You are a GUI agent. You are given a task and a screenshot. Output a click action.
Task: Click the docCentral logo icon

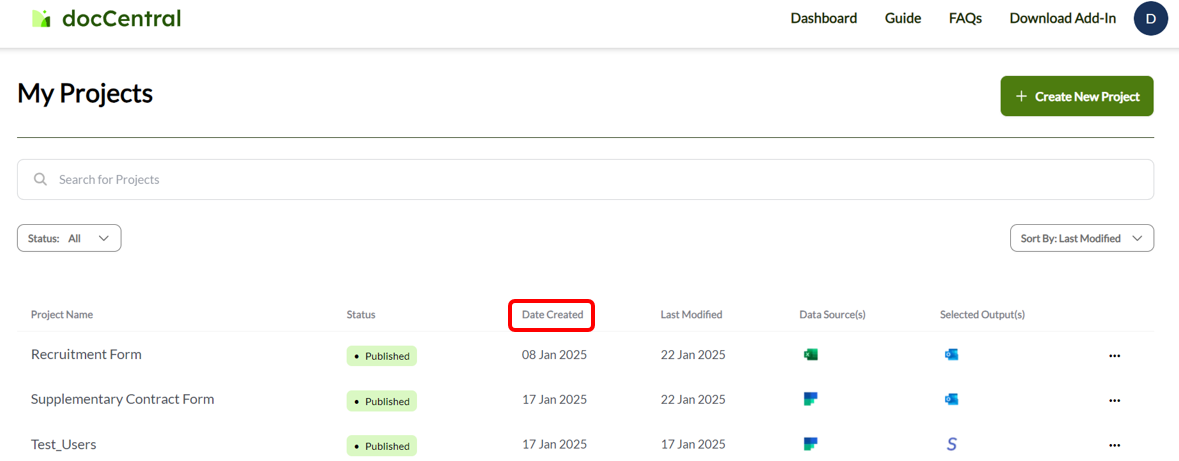[x=41, y=18]
